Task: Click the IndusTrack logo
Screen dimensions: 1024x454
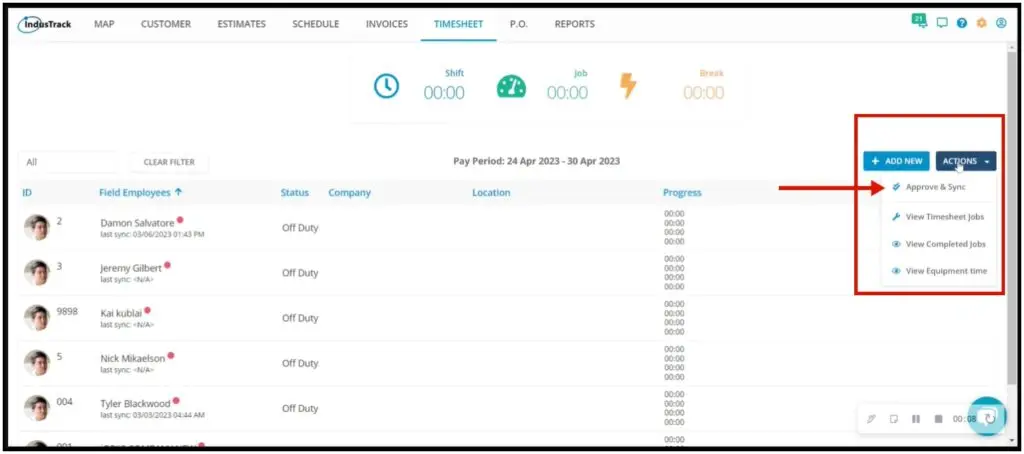Action: [44, 24]
